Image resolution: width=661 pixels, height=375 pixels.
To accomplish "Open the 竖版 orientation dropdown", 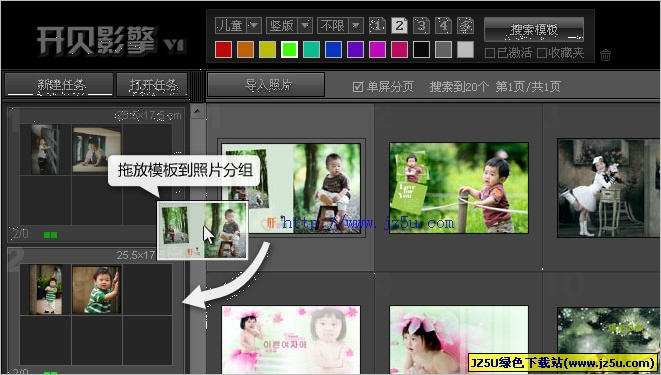I will [x=289, y=26].
